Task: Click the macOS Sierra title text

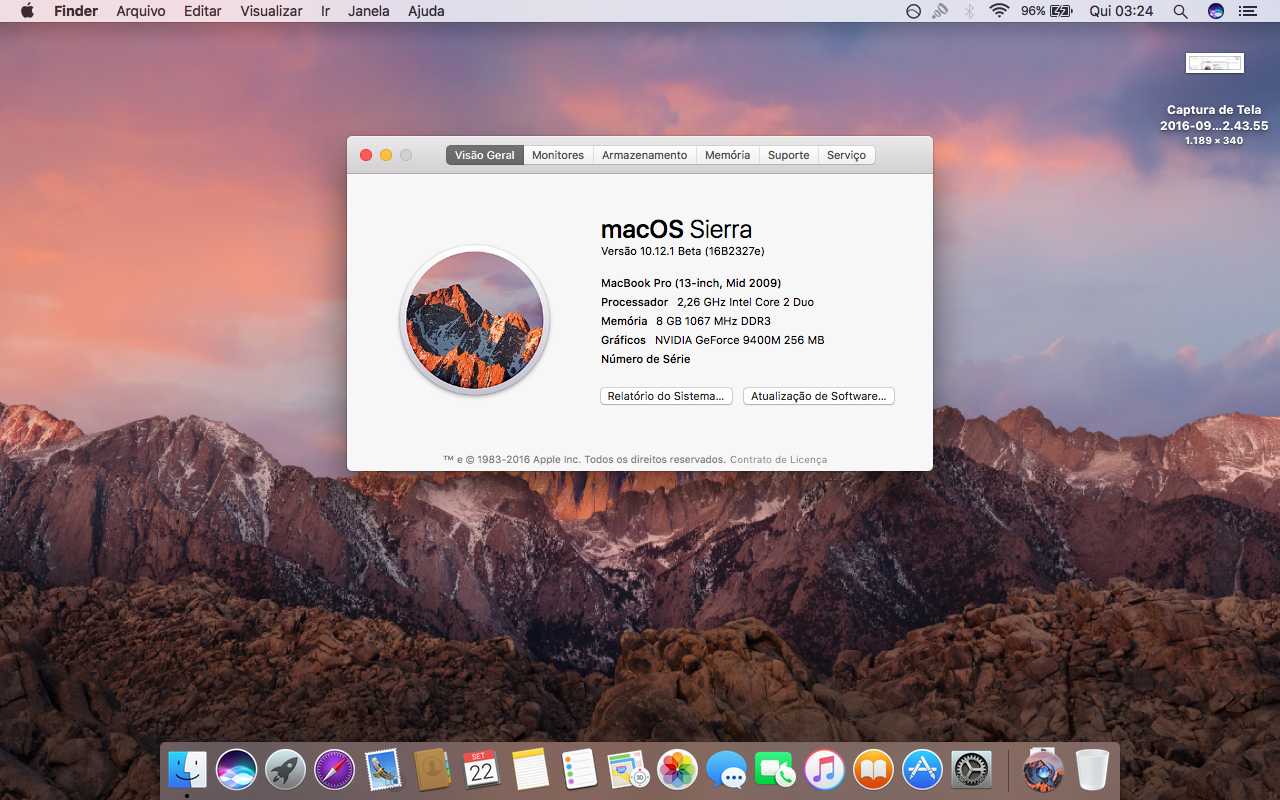Action: coord(676,229)
